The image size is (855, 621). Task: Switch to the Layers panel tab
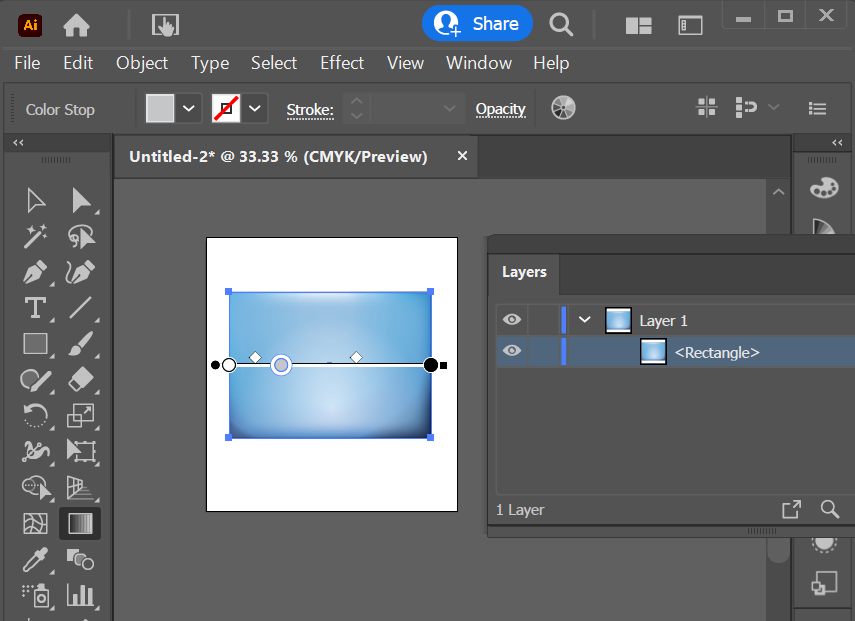click(524, 271)
